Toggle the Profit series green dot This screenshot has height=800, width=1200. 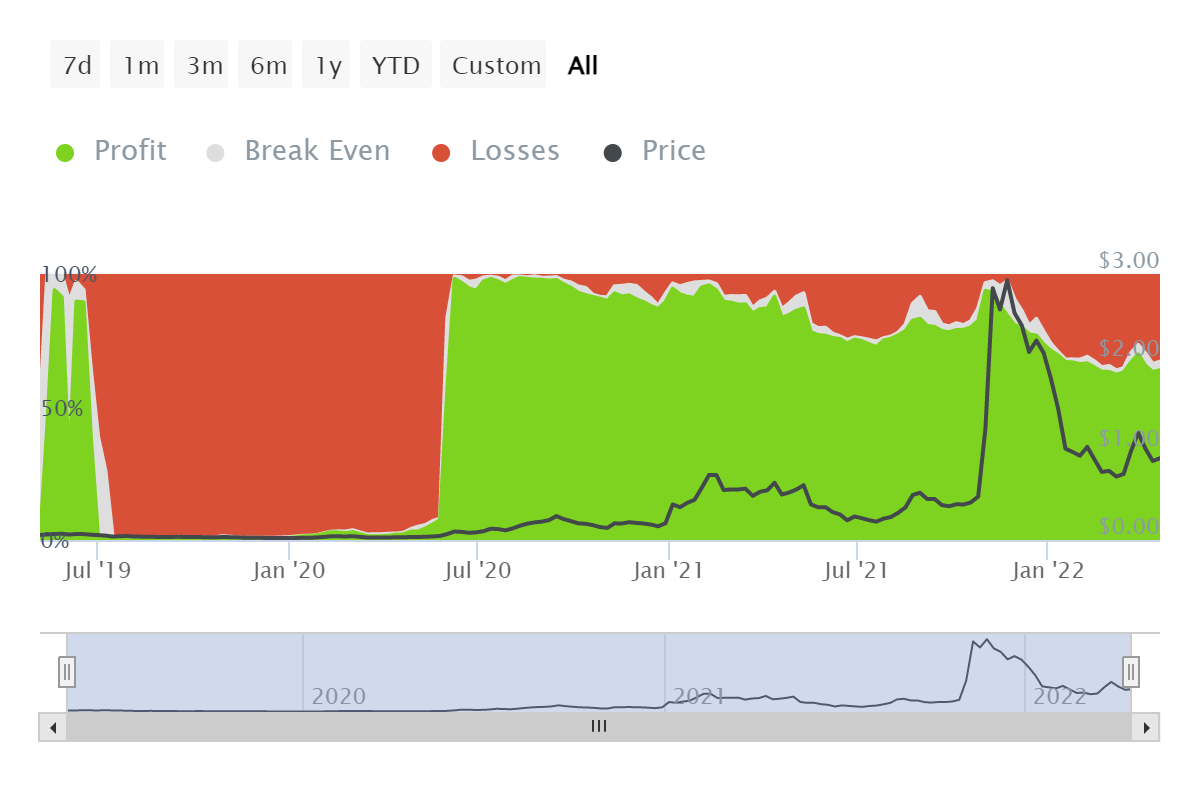[66, 152]
